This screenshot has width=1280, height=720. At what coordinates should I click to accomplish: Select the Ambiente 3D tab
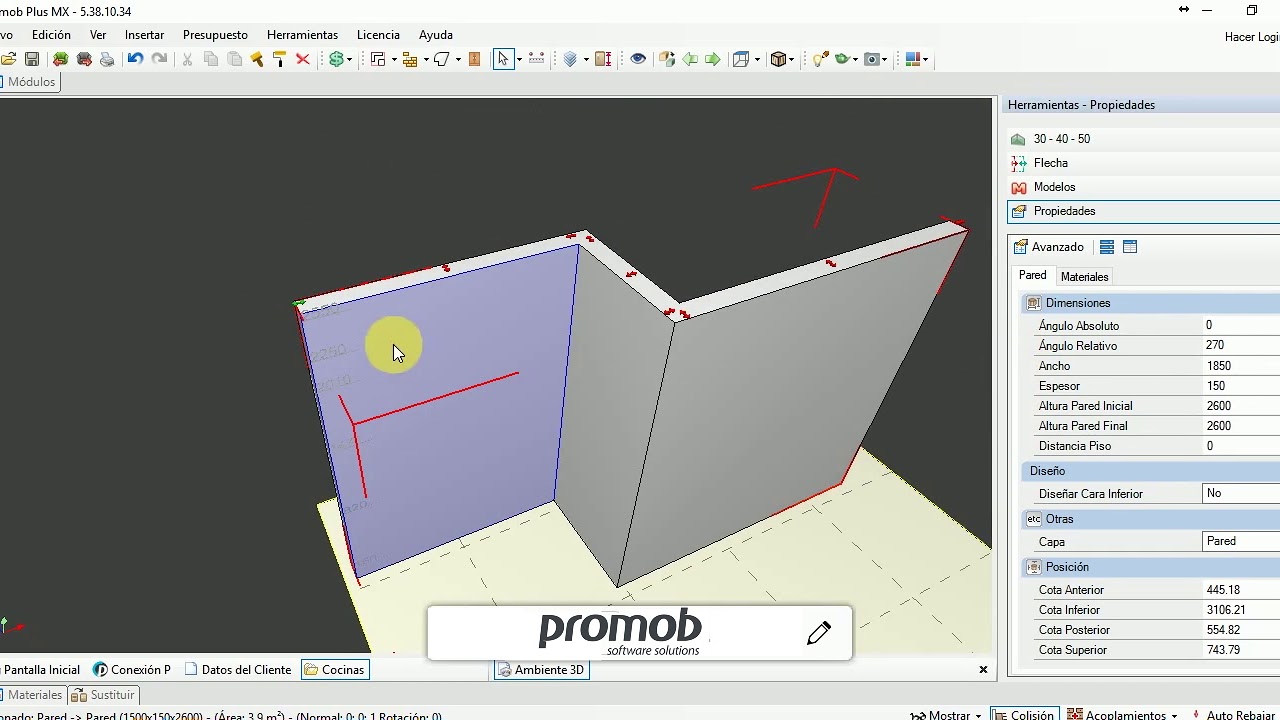(x=540, y=670)
